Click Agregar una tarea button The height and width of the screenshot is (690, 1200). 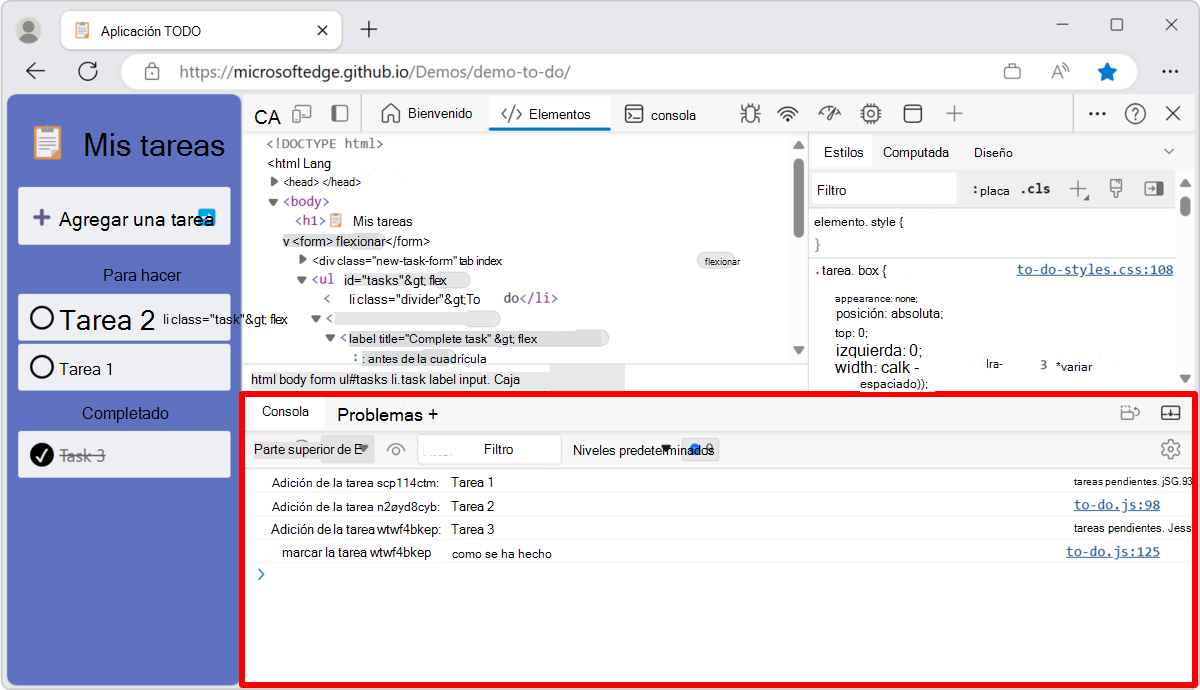click(124, 216)
